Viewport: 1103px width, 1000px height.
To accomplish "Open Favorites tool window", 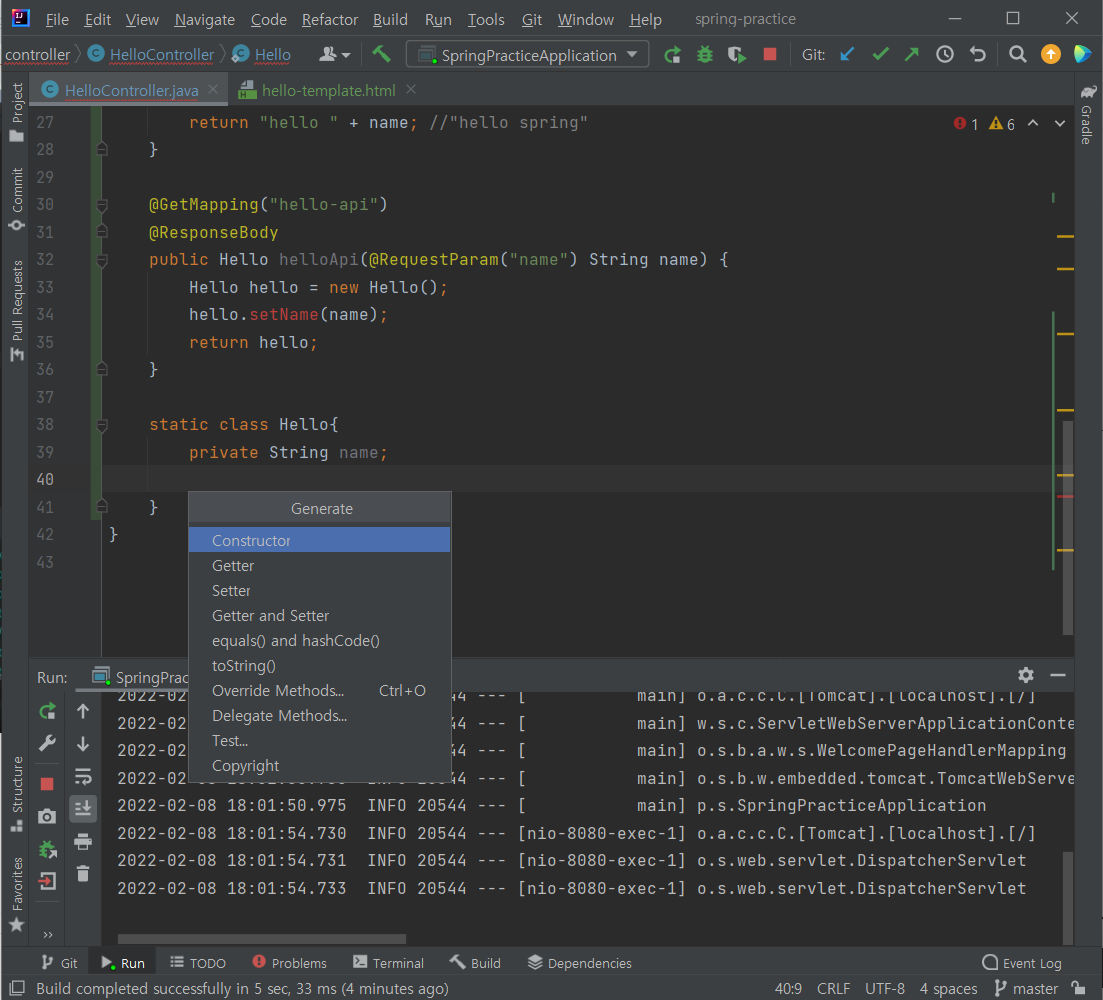I will point(17,895).
